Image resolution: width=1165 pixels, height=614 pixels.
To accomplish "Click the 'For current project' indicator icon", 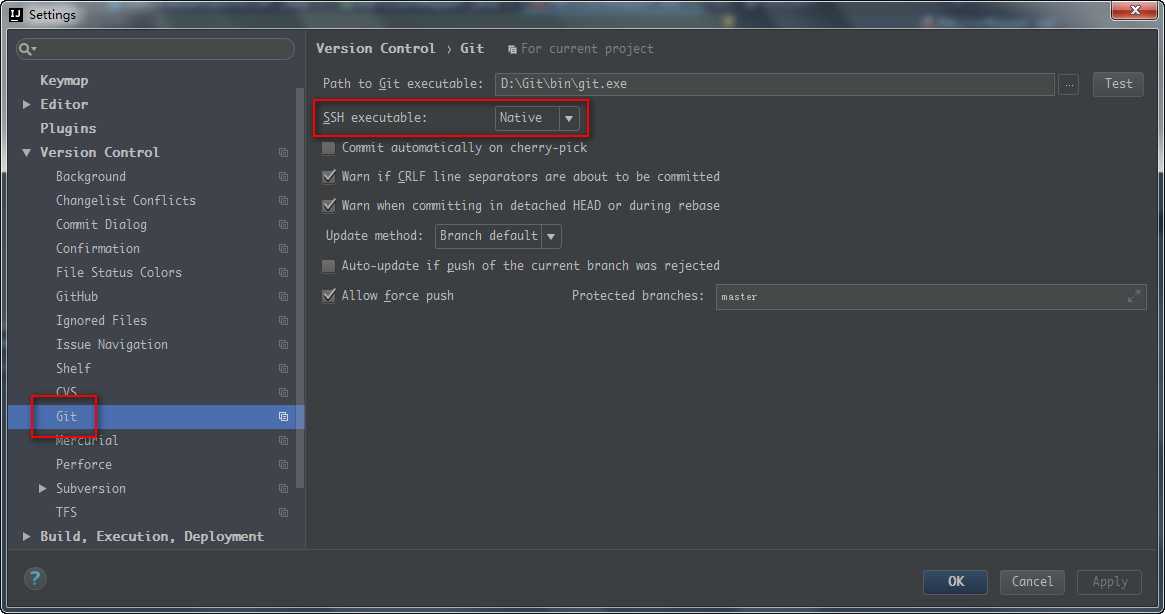I will tap(512, 49).
